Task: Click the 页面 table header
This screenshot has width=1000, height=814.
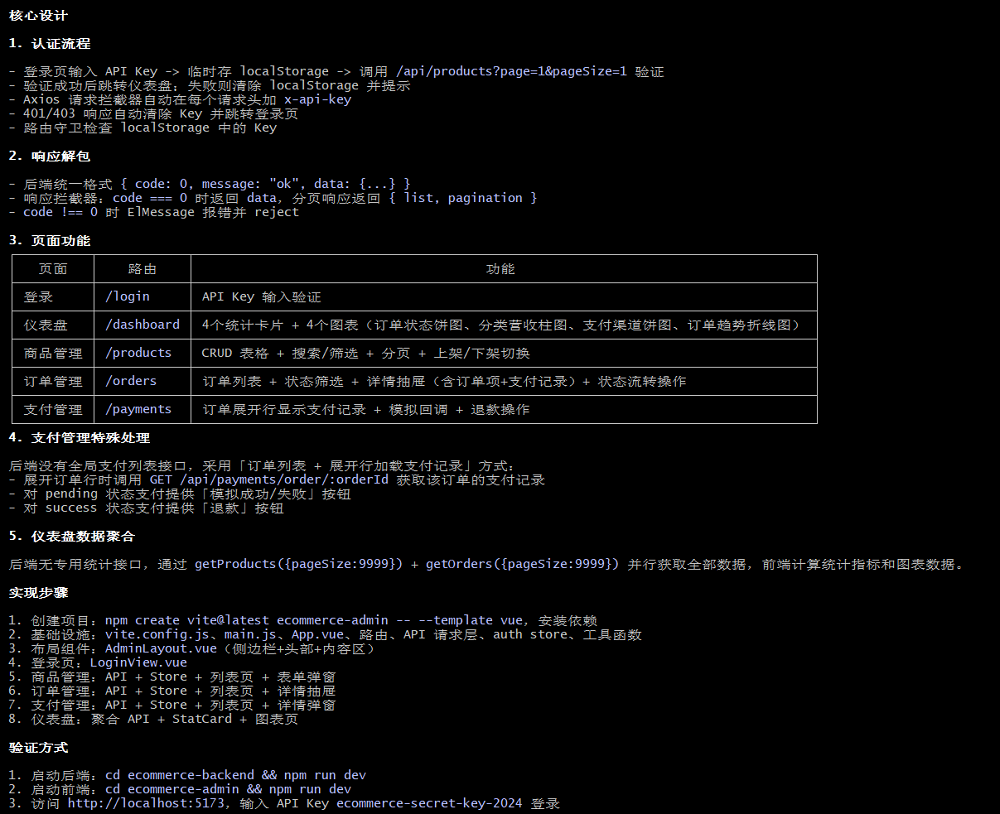Action: (x=52, y=268)
